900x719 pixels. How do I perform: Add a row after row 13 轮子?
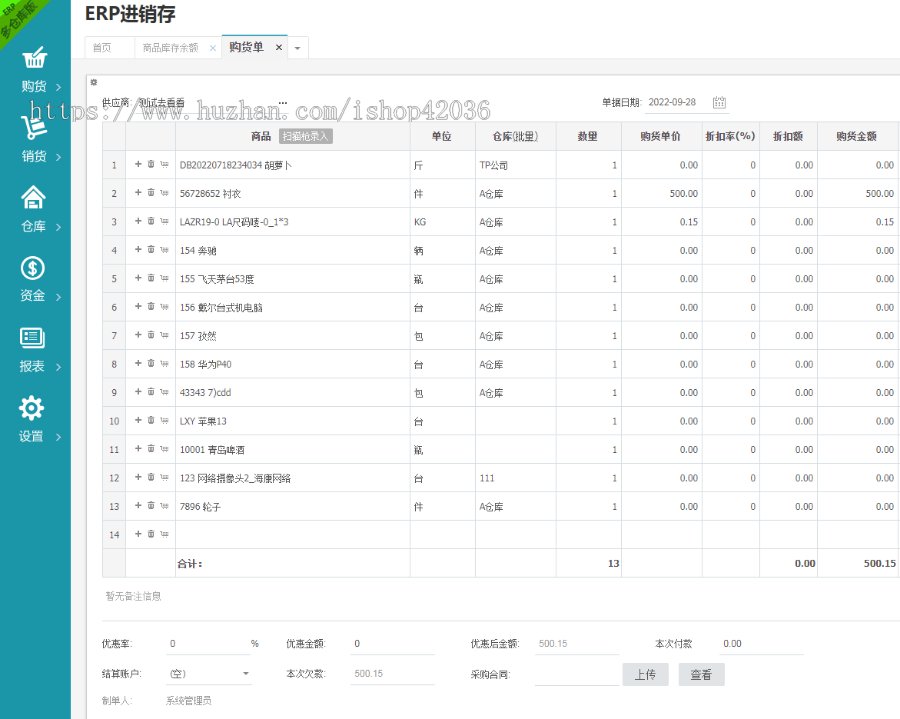point(138,506)
